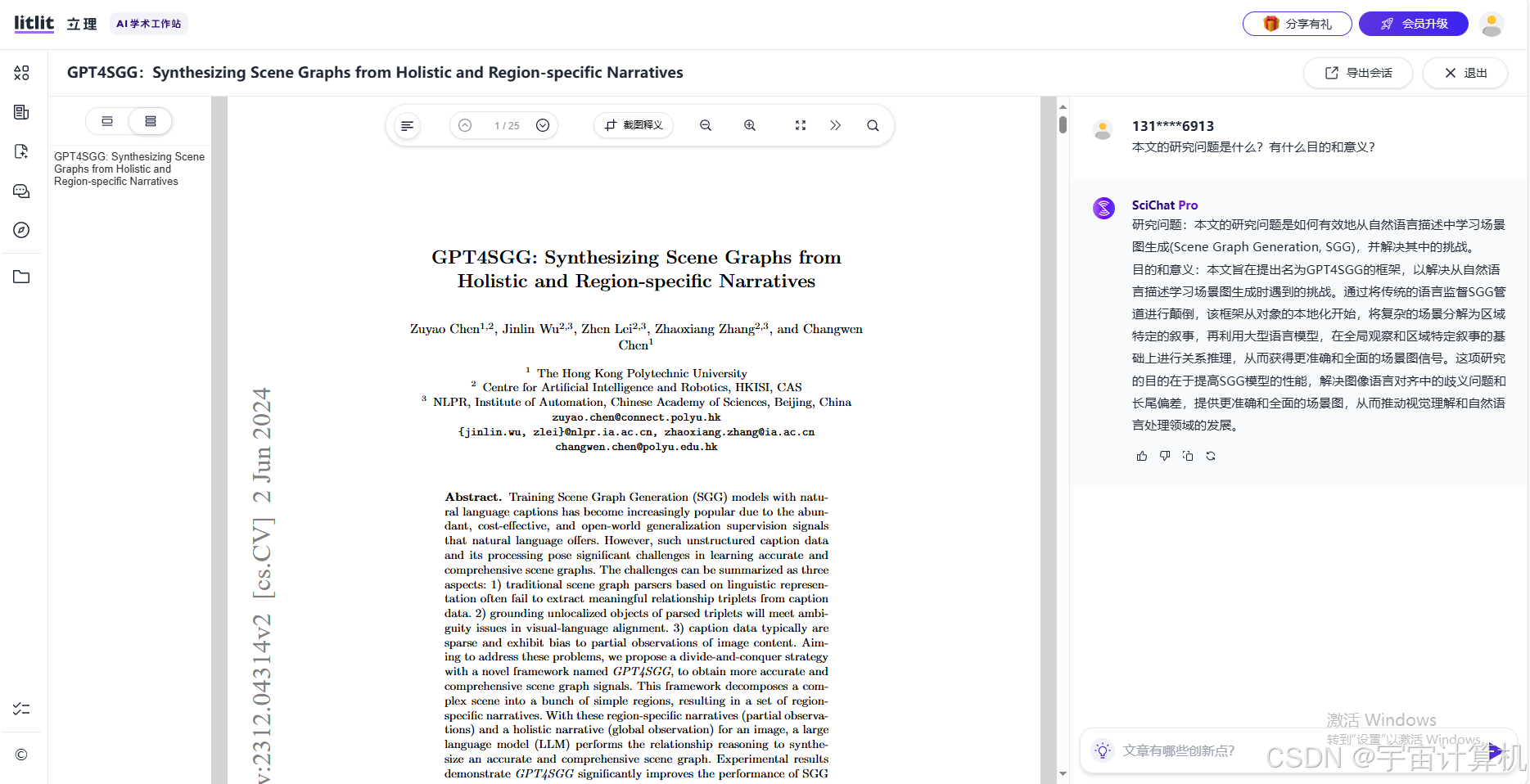Click the email zuyao.chen@connect.polyu.hk

(x=636, y=417)
